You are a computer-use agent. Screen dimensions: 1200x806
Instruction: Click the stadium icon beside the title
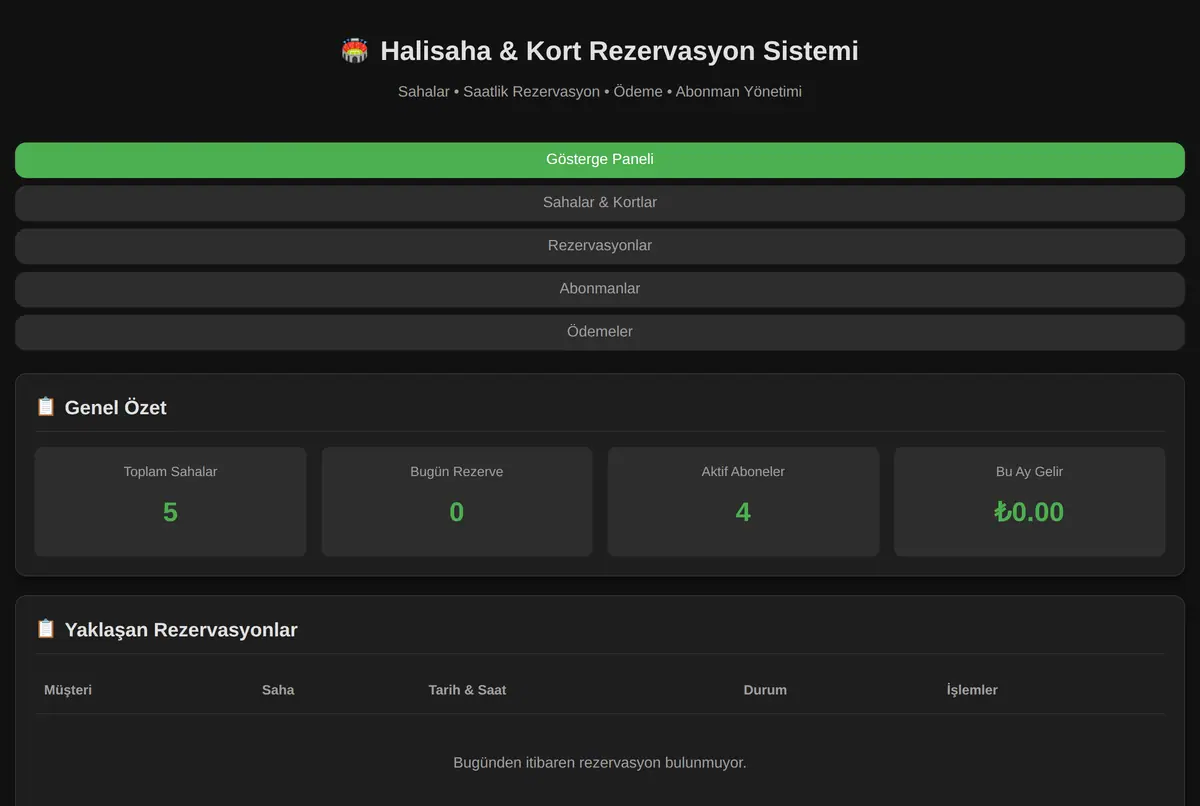355,51
